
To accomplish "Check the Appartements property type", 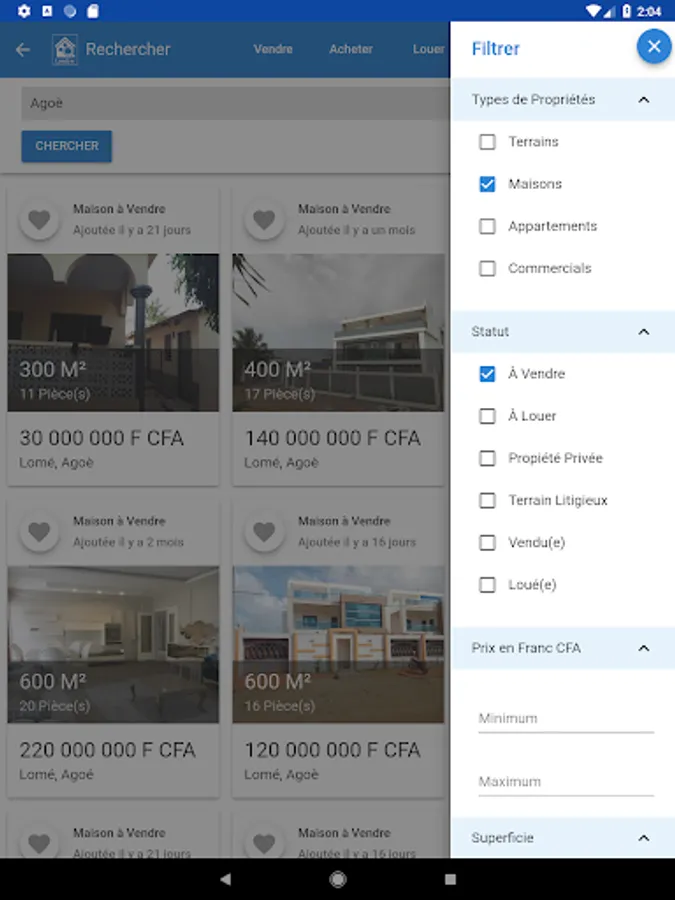I will [x=487, y=226].
